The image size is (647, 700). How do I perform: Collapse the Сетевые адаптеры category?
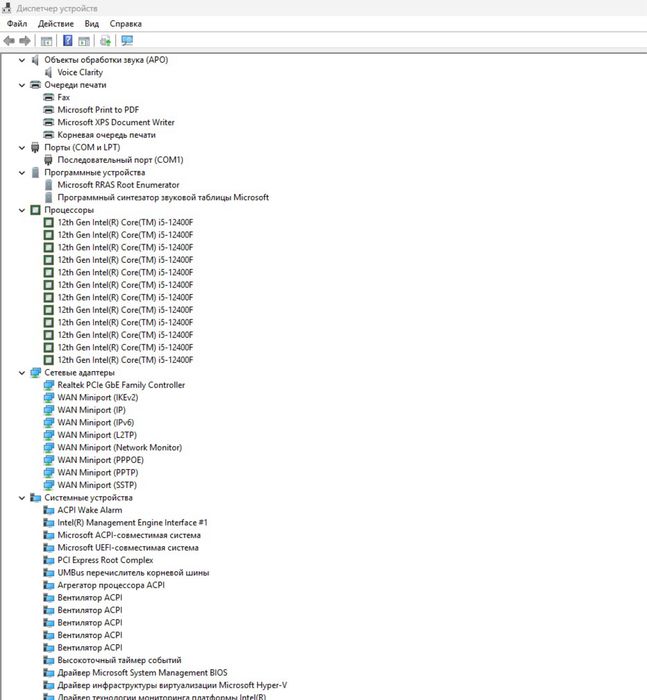[22, 372]
